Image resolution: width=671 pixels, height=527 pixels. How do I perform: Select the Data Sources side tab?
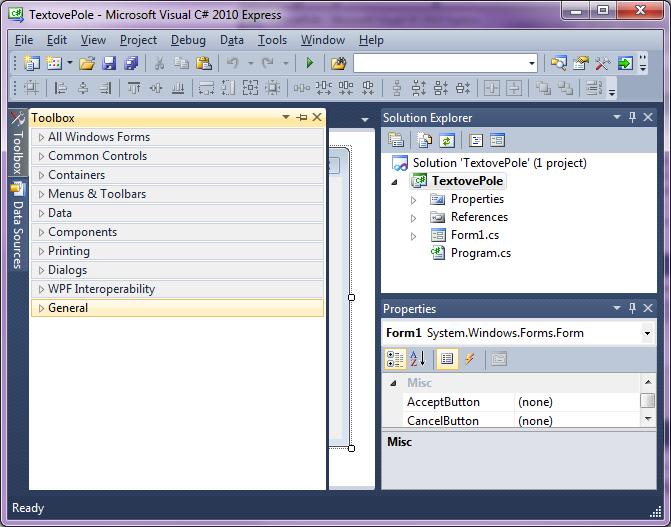click(x=18, y=226)
